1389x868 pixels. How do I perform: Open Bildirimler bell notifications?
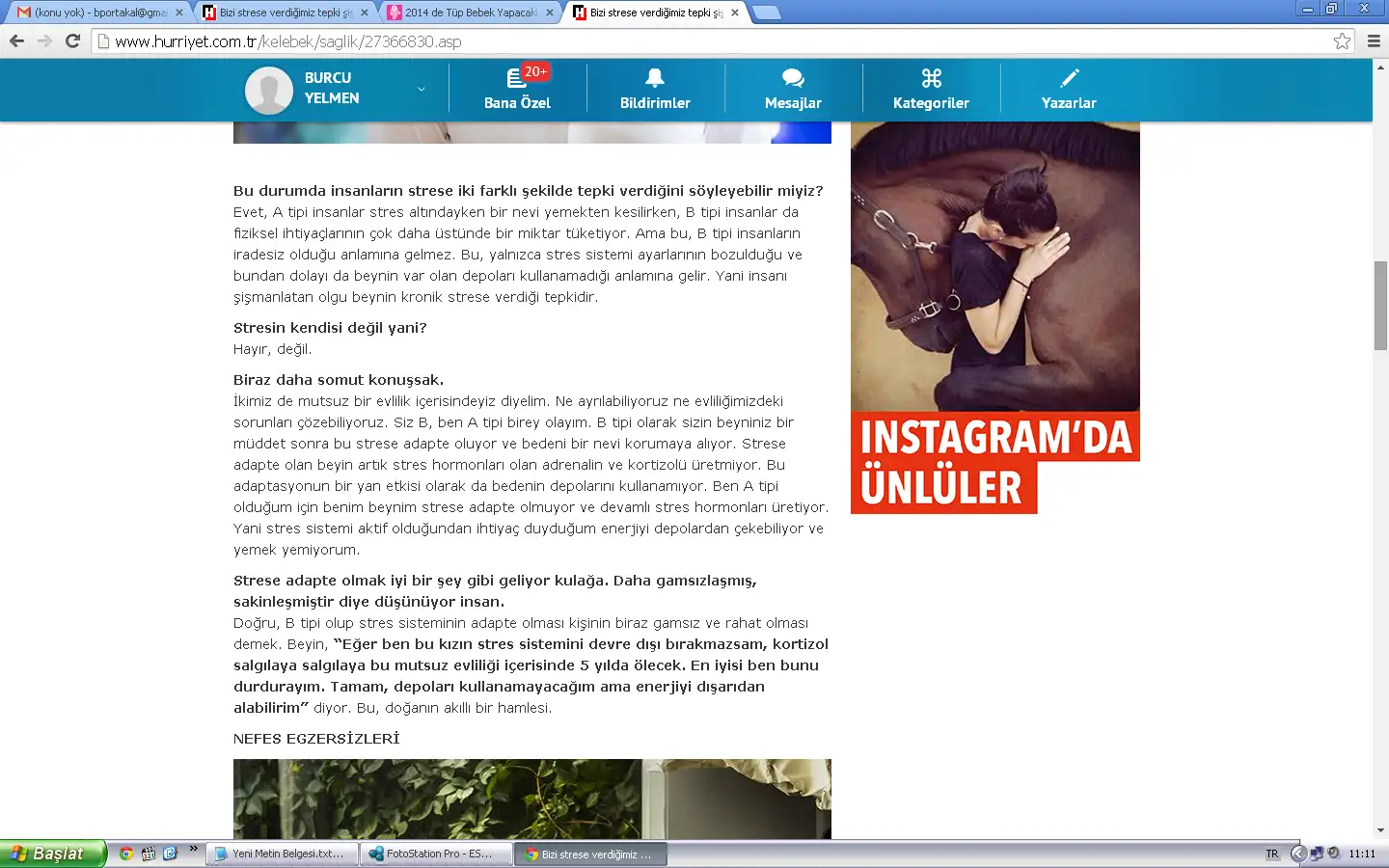(x=655, y=78)
